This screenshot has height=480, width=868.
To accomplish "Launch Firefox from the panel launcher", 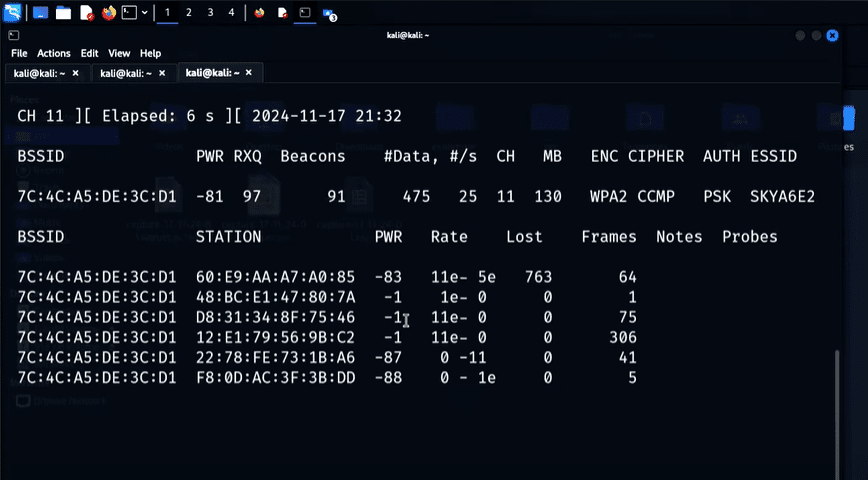I will click(x=109, y=13).
